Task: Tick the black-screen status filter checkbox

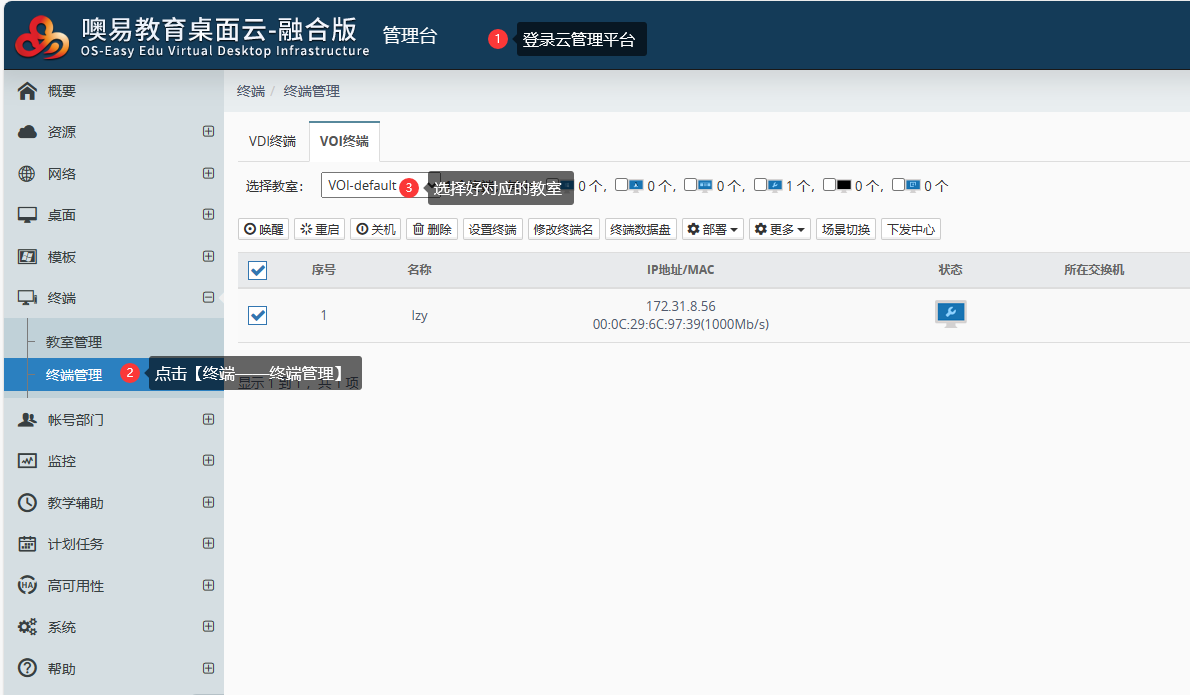Action: click(x=829, y=185)
